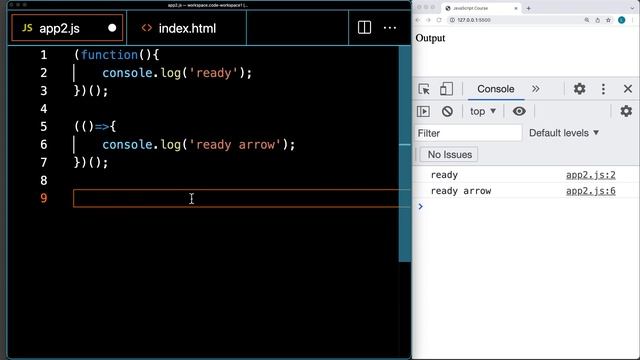Viewport: 640px width, 360px height.
Task: Toggle the device toolbar icon
Action: tap(446, 89)
